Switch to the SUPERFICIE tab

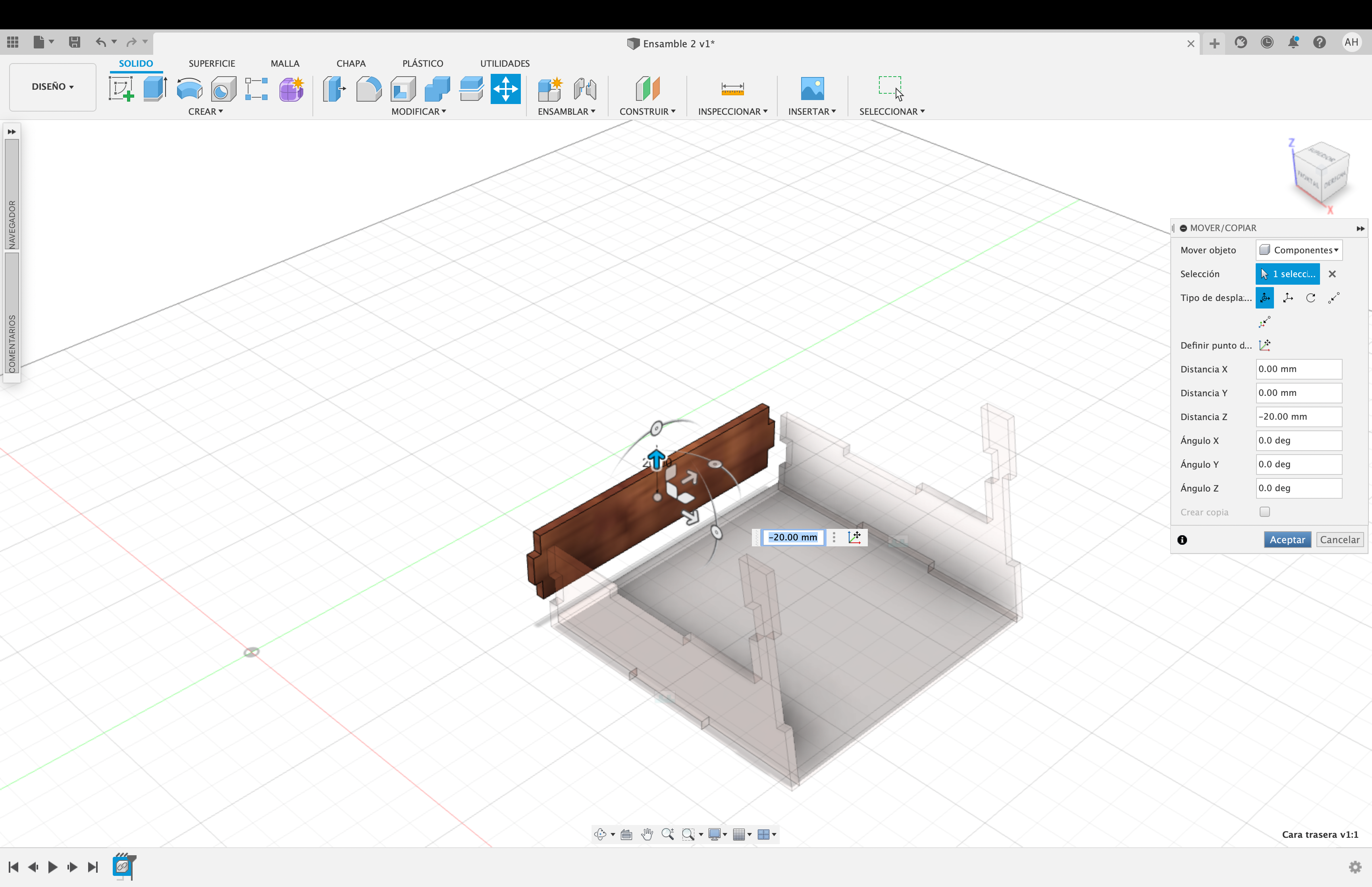(212, 64)
